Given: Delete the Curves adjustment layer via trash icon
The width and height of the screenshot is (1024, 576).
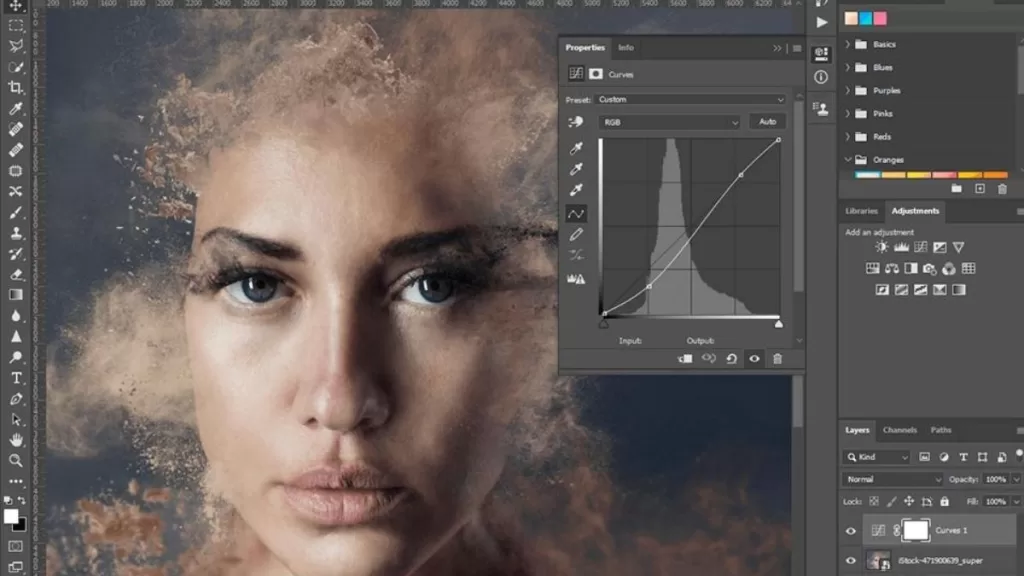Looking at the screenshot, I should tap(777, 359).
